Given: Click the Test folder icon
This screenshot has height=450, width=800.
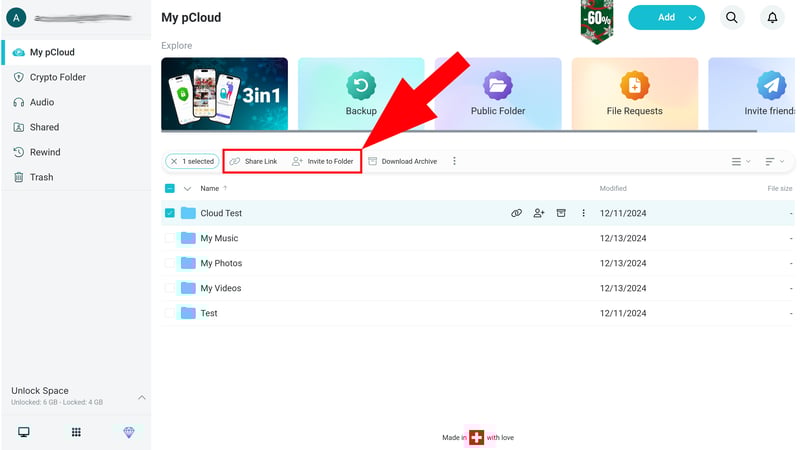Looking at the screenshot, I should [x=188, y=313].
